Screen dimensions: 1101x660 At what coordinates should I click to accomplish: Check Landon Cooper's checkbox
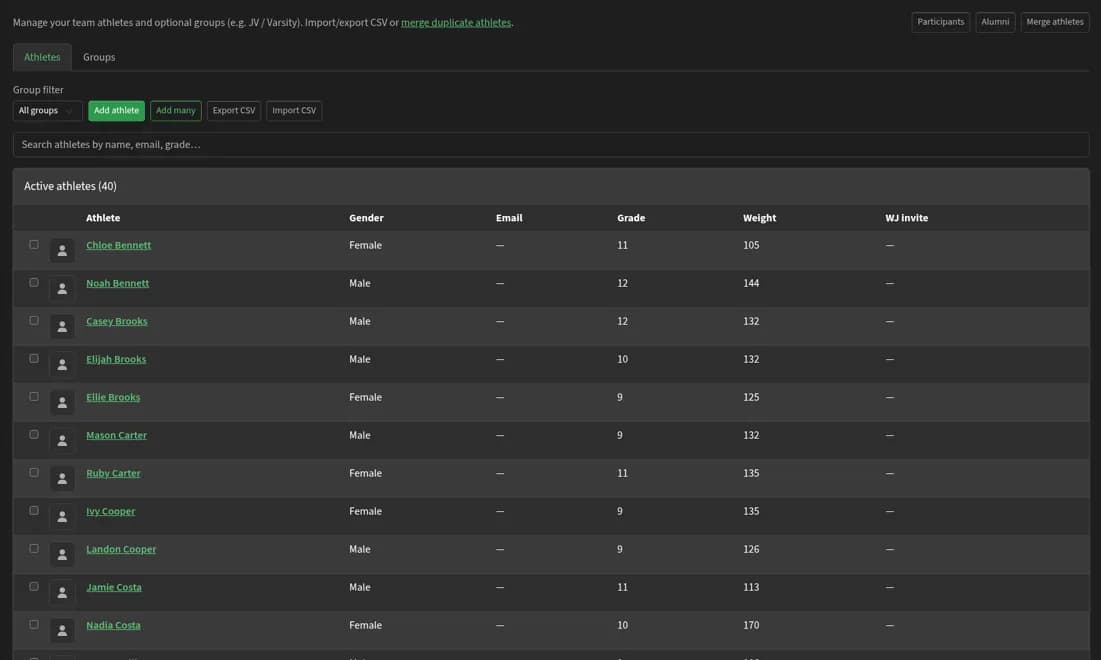coord(34,548)
